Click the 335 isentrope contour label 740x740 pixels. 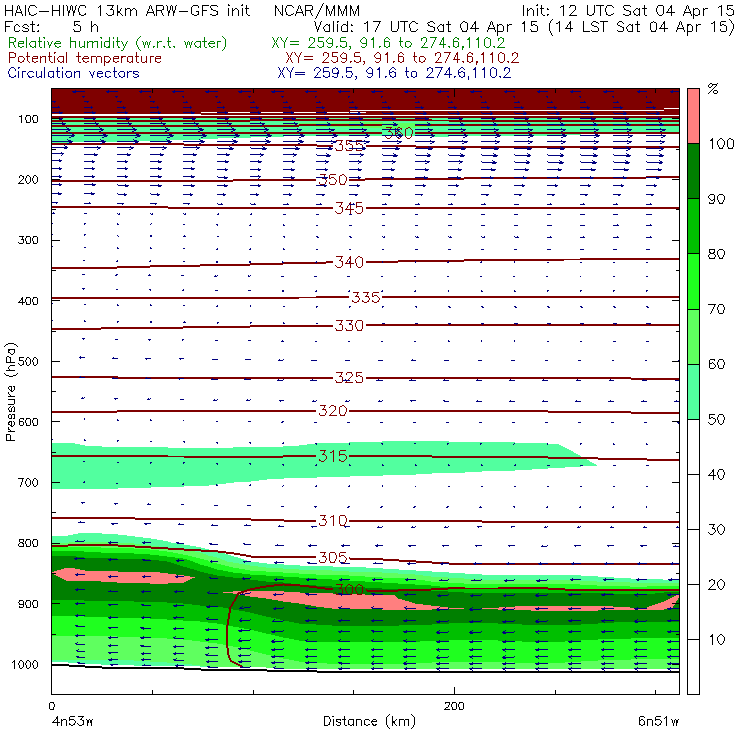(366, 297)
